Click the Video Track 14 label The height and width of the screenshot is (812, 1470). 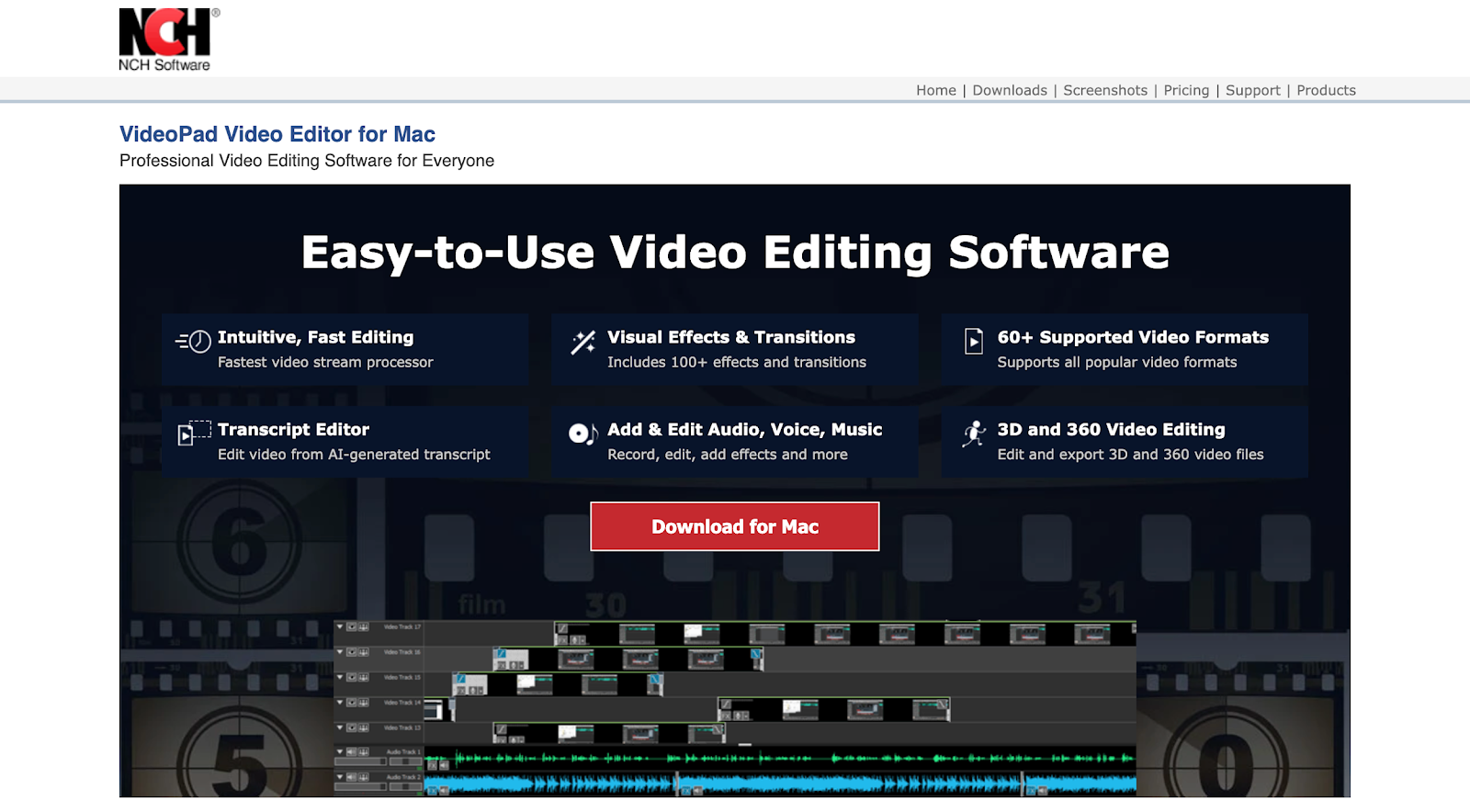(x=402, y=702)
